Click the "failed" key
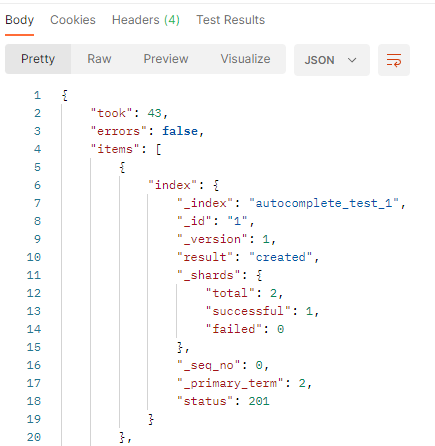 234,329
